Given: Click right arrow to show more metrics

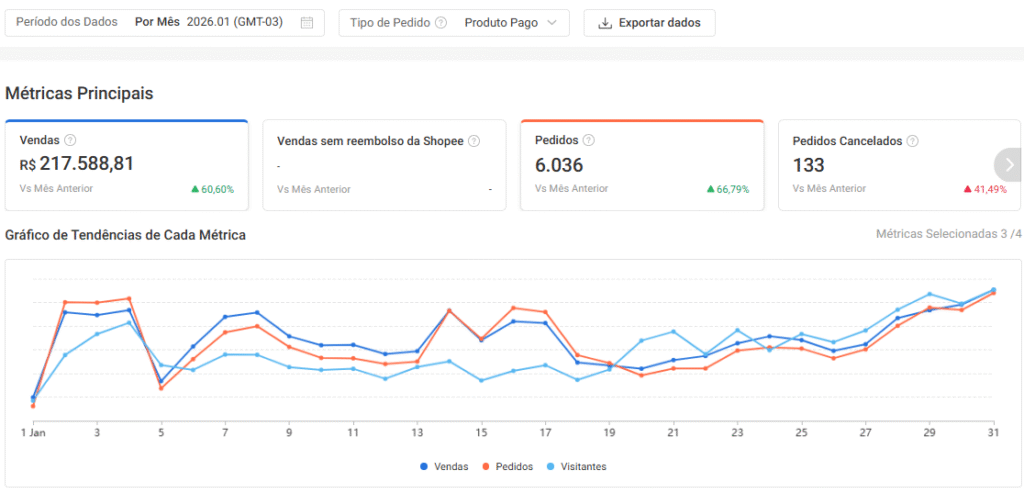Looking at the screenshot, I should [x=1009, y=165].
